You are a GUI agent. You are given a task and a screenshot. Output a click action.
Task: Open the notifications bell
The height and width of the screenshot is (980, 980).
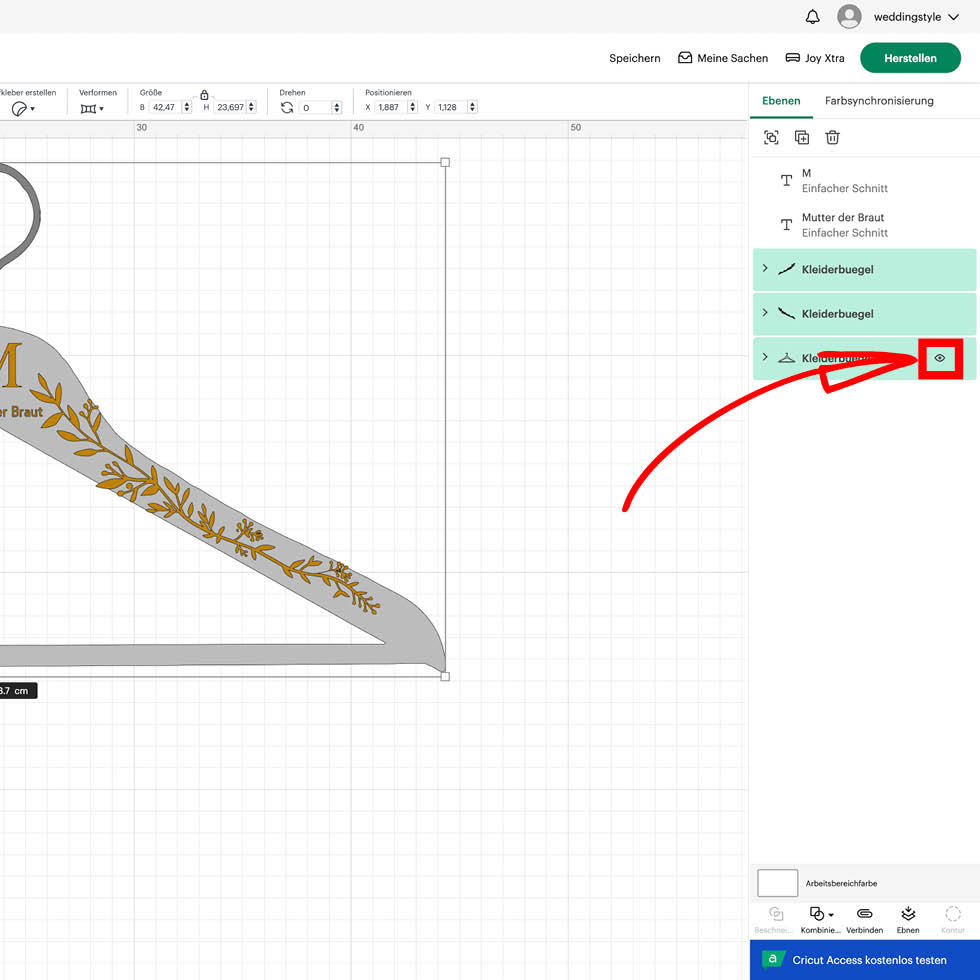(813, 17)
